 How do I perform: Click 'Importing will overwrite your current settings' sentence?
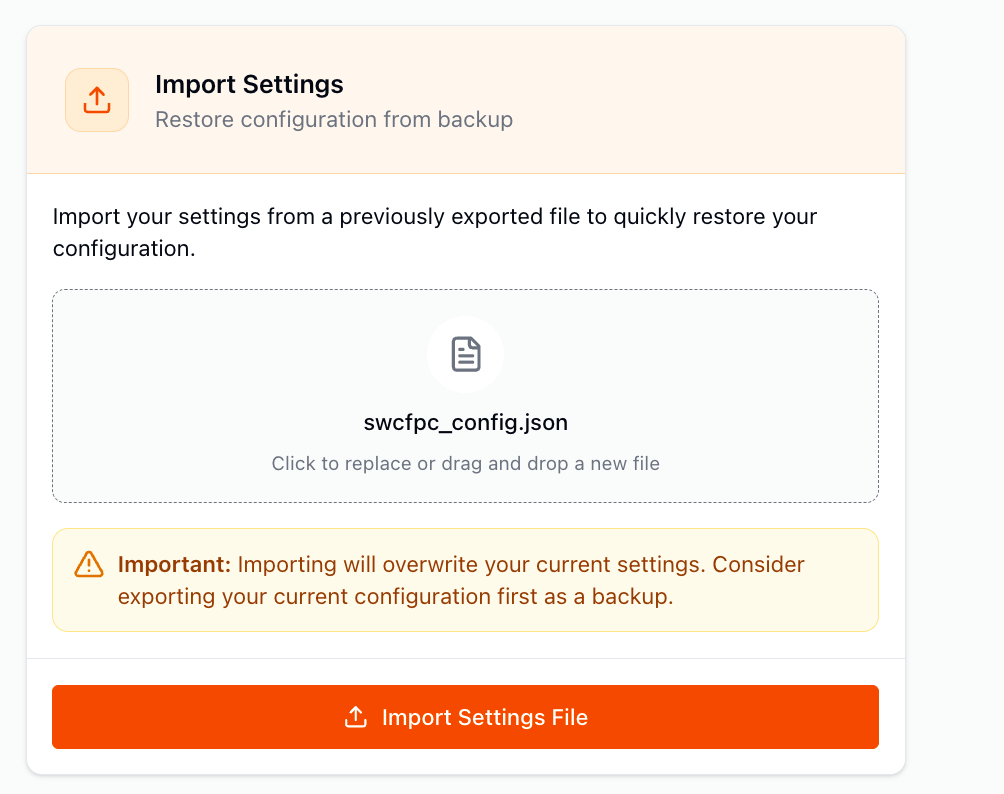click(471, 564)
